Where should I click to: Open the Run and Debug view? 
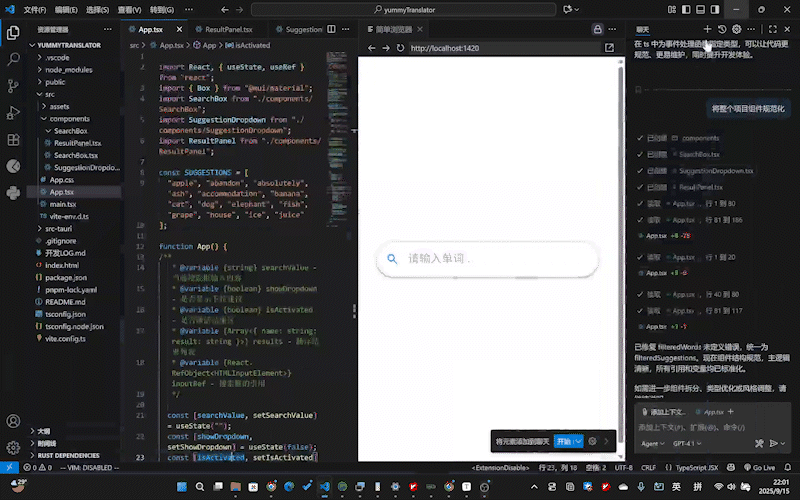(13, 113)
